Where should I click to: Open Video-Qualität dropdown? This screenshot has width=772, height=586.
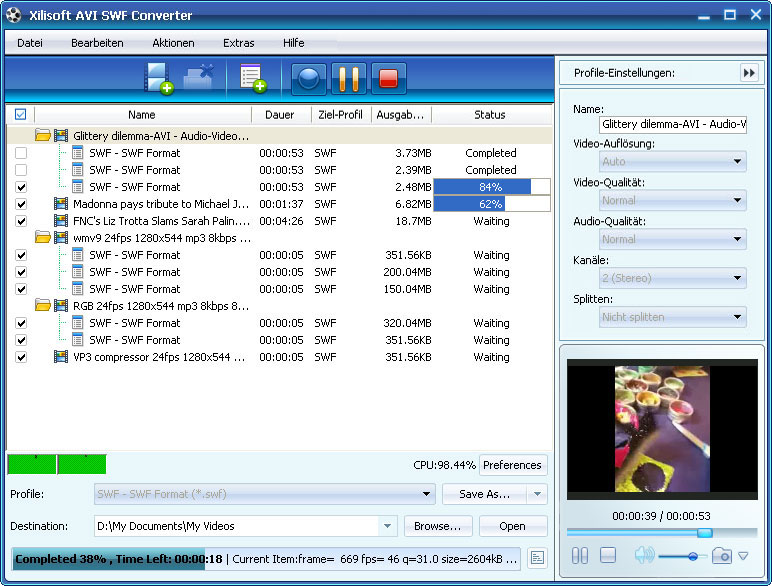pyautogui.click(x=673, y=200)
